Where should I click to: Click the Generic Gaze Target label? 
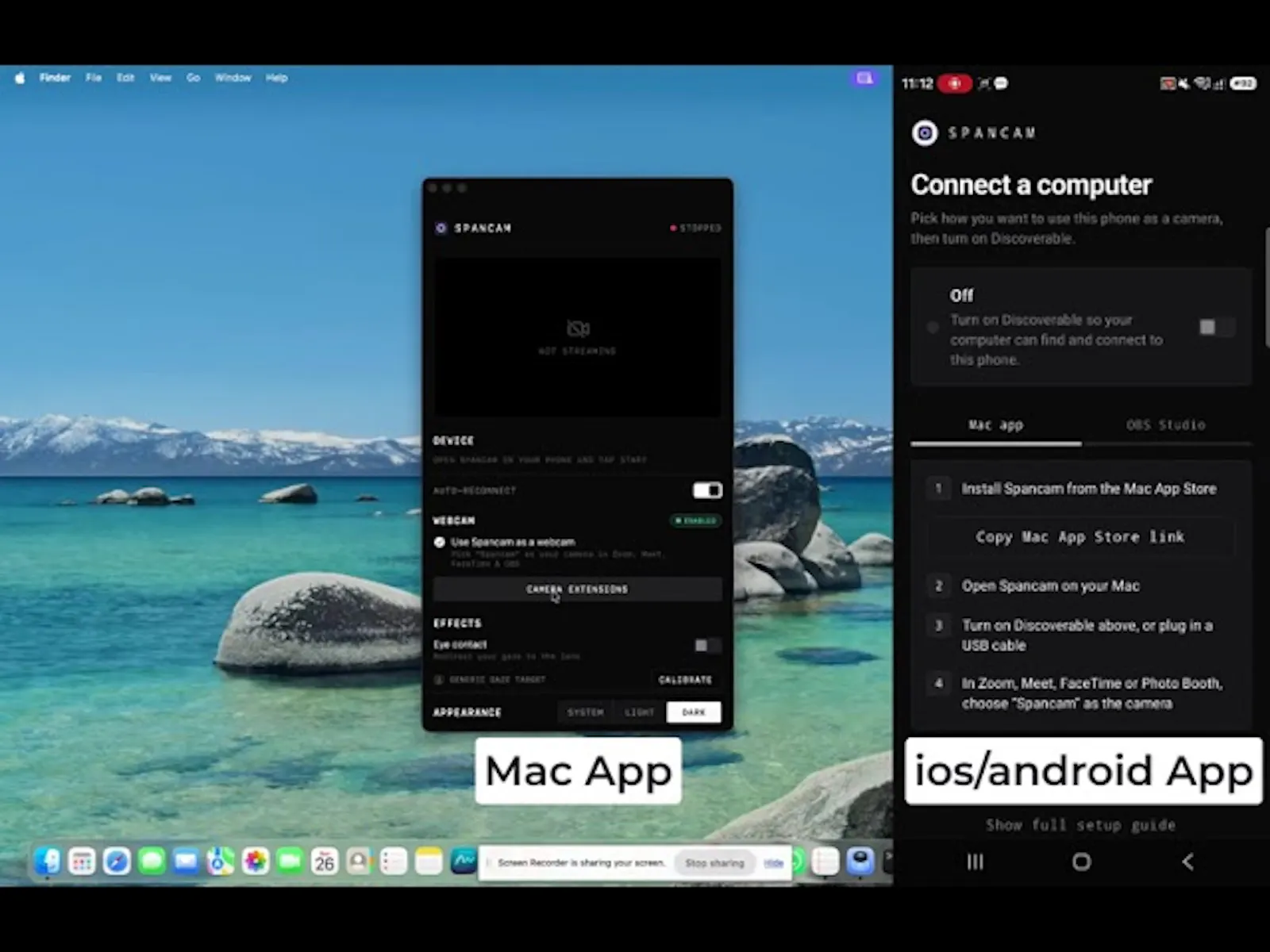[497, 680]
